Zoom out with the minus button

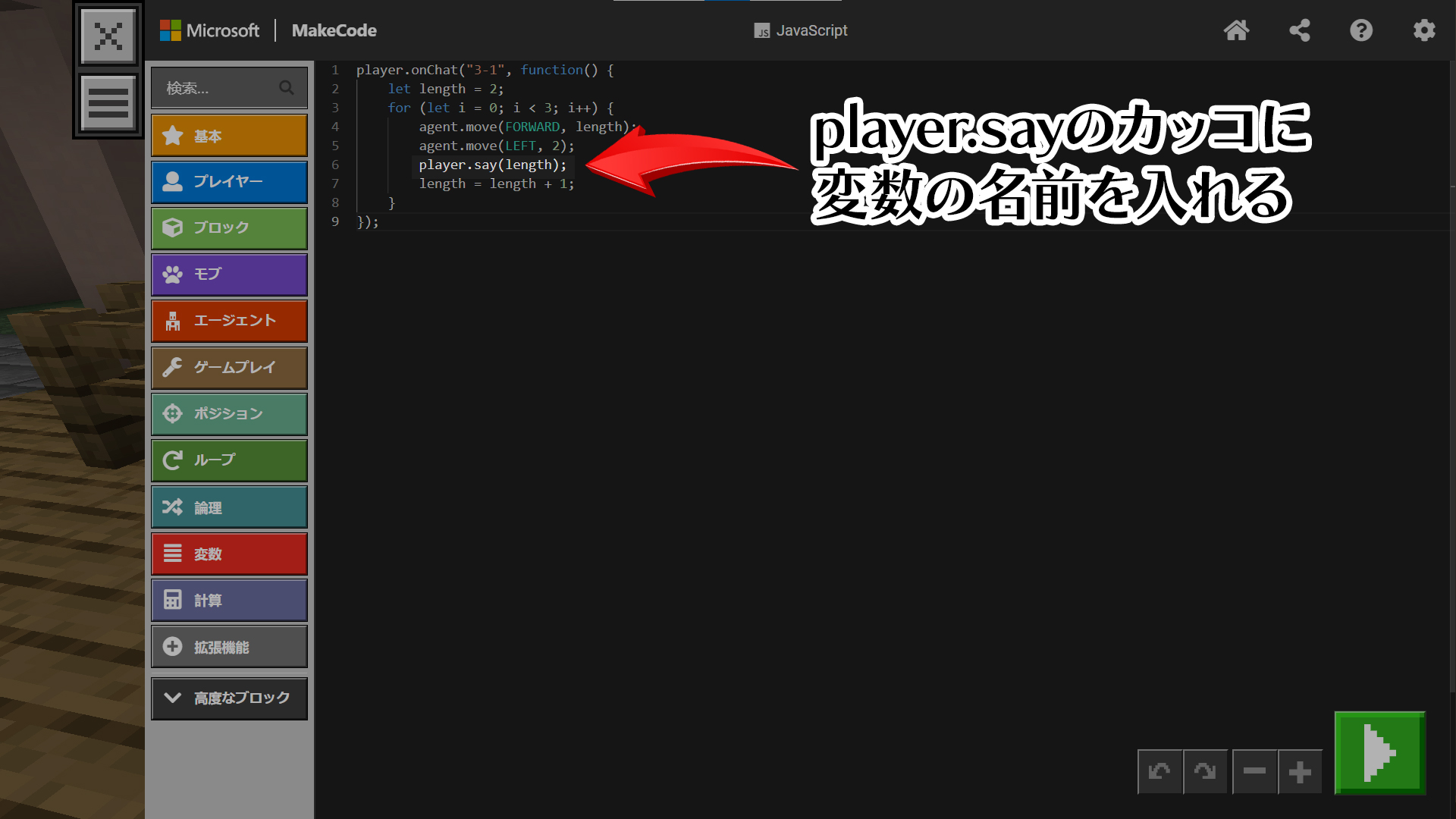click(x=1254, y=772)
